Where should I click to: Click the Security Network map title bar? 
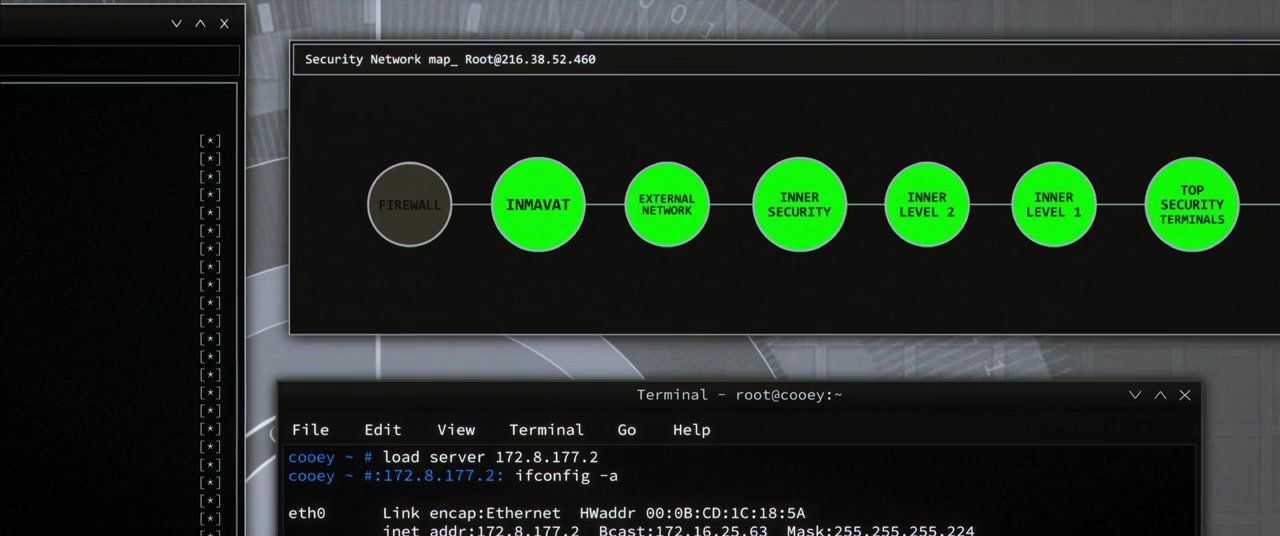(700, 59)
